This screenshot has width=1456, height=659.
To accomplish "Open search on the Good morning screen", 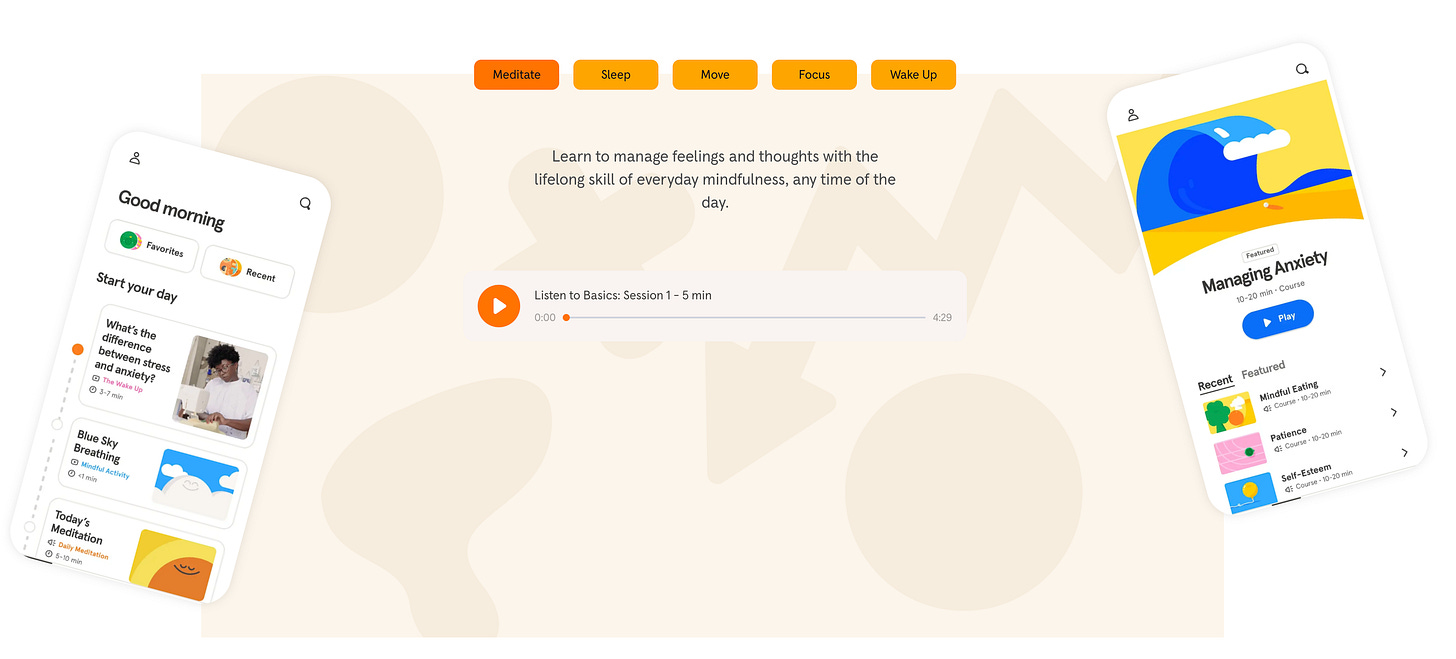I will coord(305,203).
